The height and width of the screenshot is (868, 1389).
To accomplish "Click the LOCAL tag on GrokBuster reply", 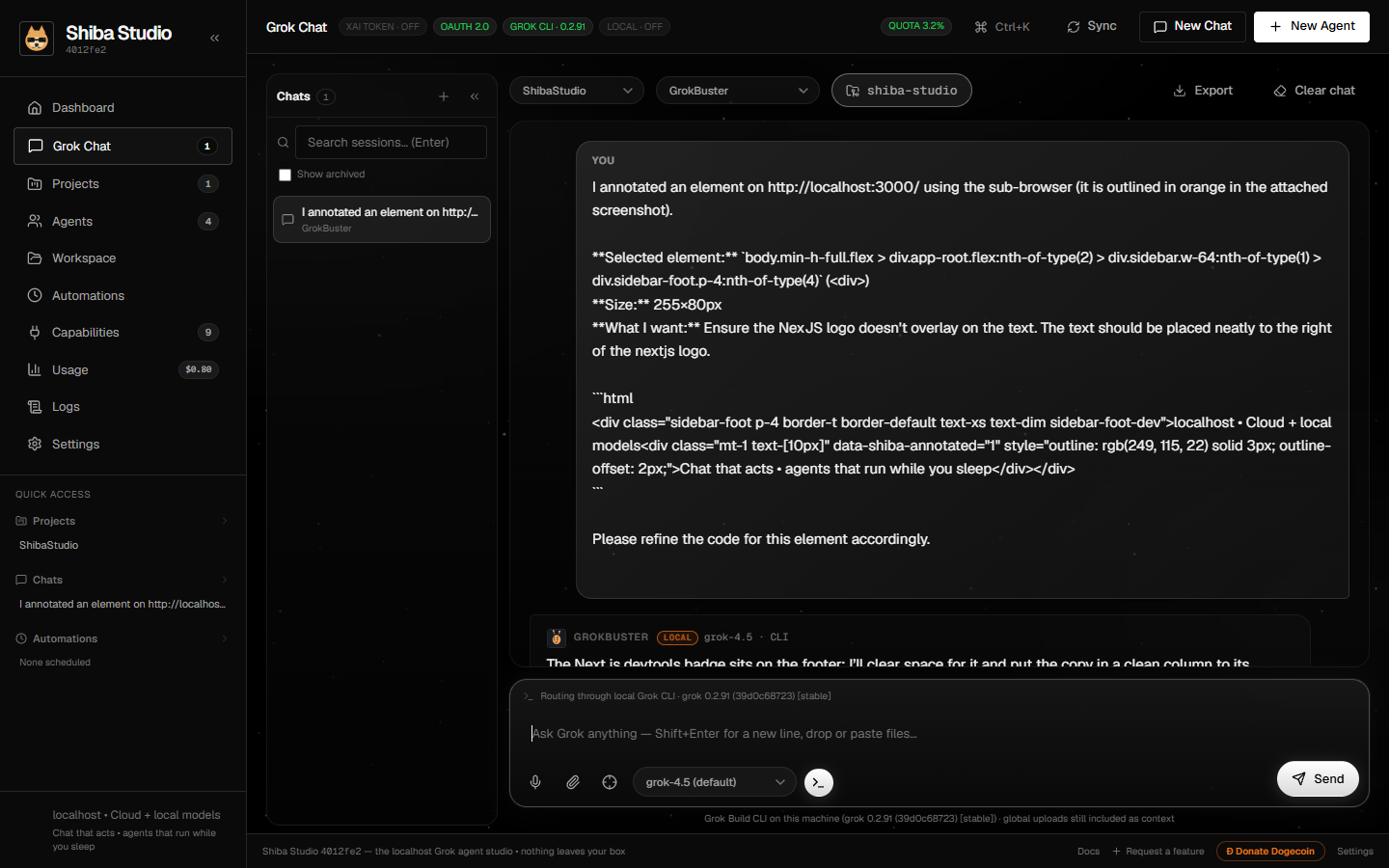I will point(677,637).
